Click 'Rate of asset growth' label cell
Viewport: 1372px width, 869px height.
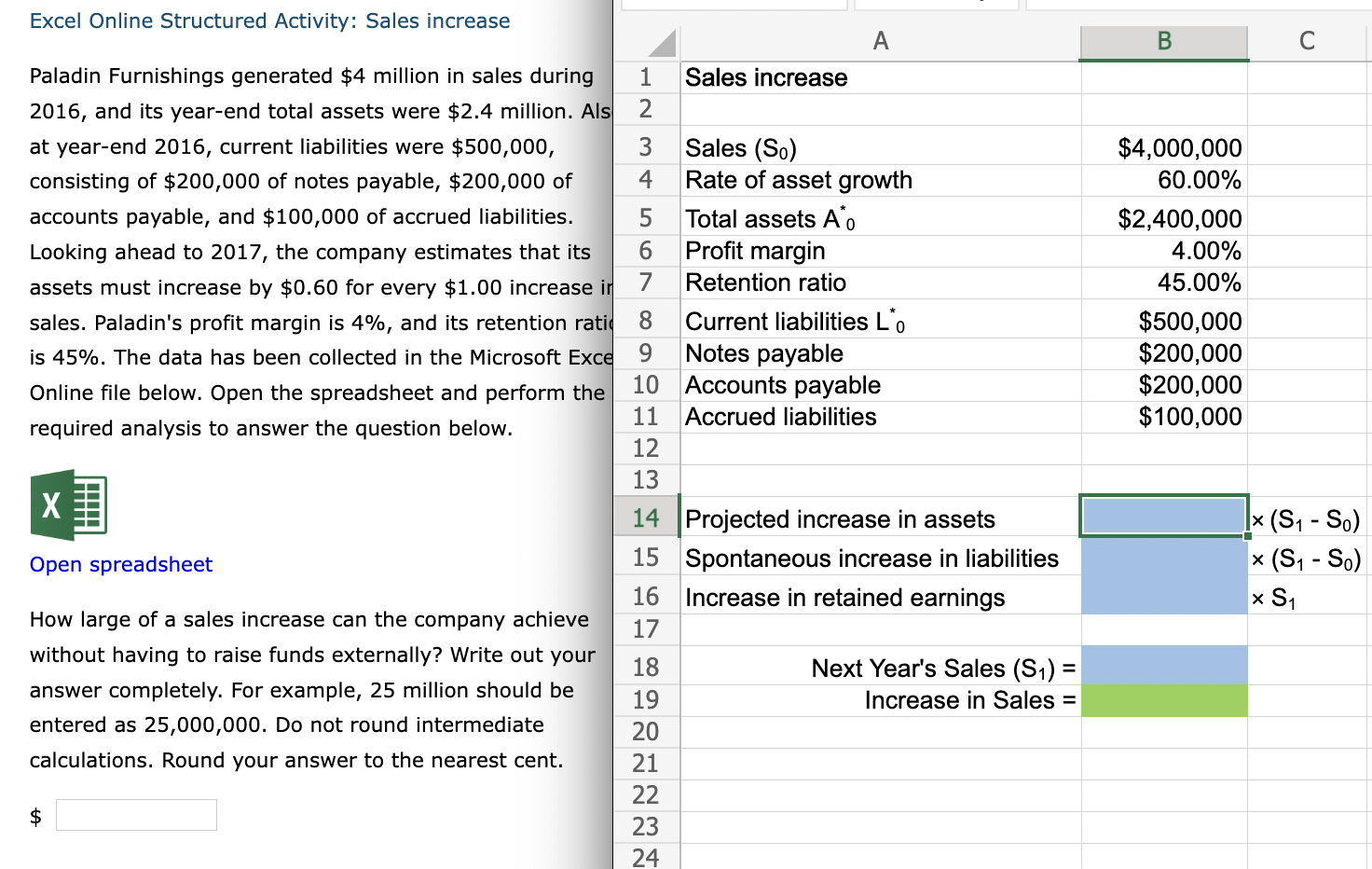881,180
